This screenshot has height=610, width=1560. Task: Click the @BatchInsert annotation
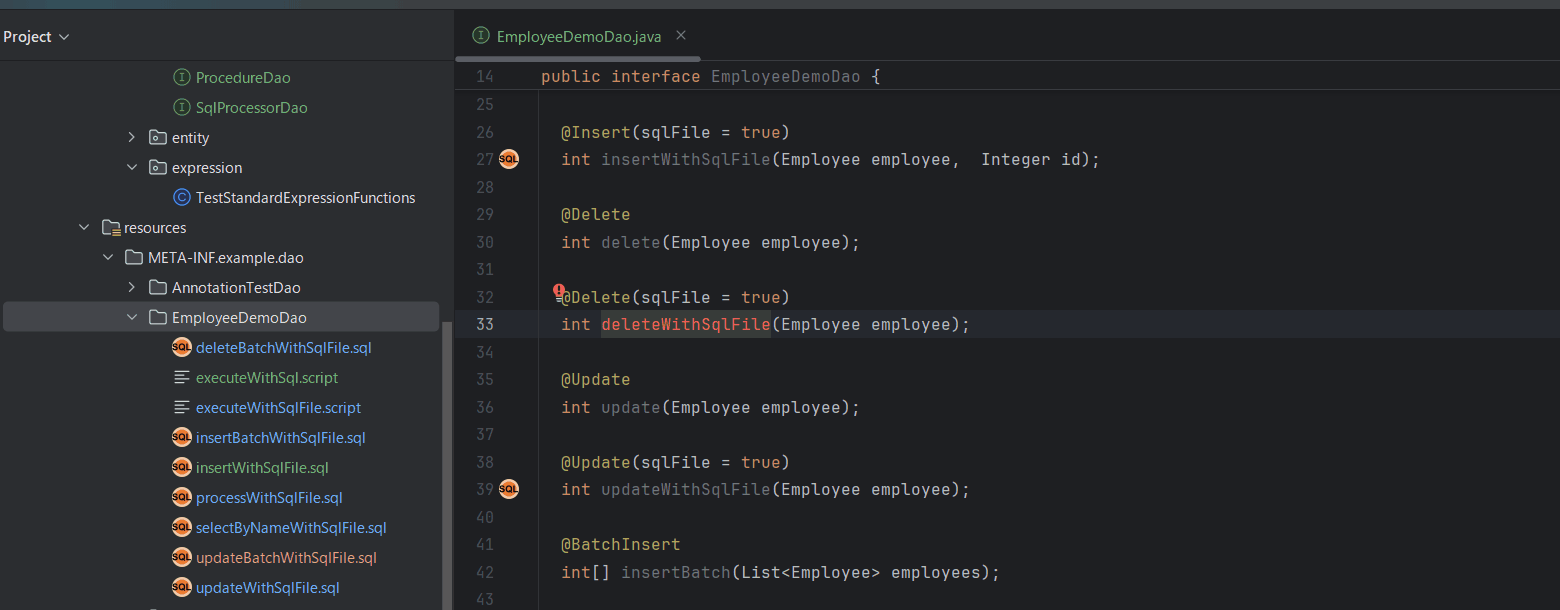(620, 544)
